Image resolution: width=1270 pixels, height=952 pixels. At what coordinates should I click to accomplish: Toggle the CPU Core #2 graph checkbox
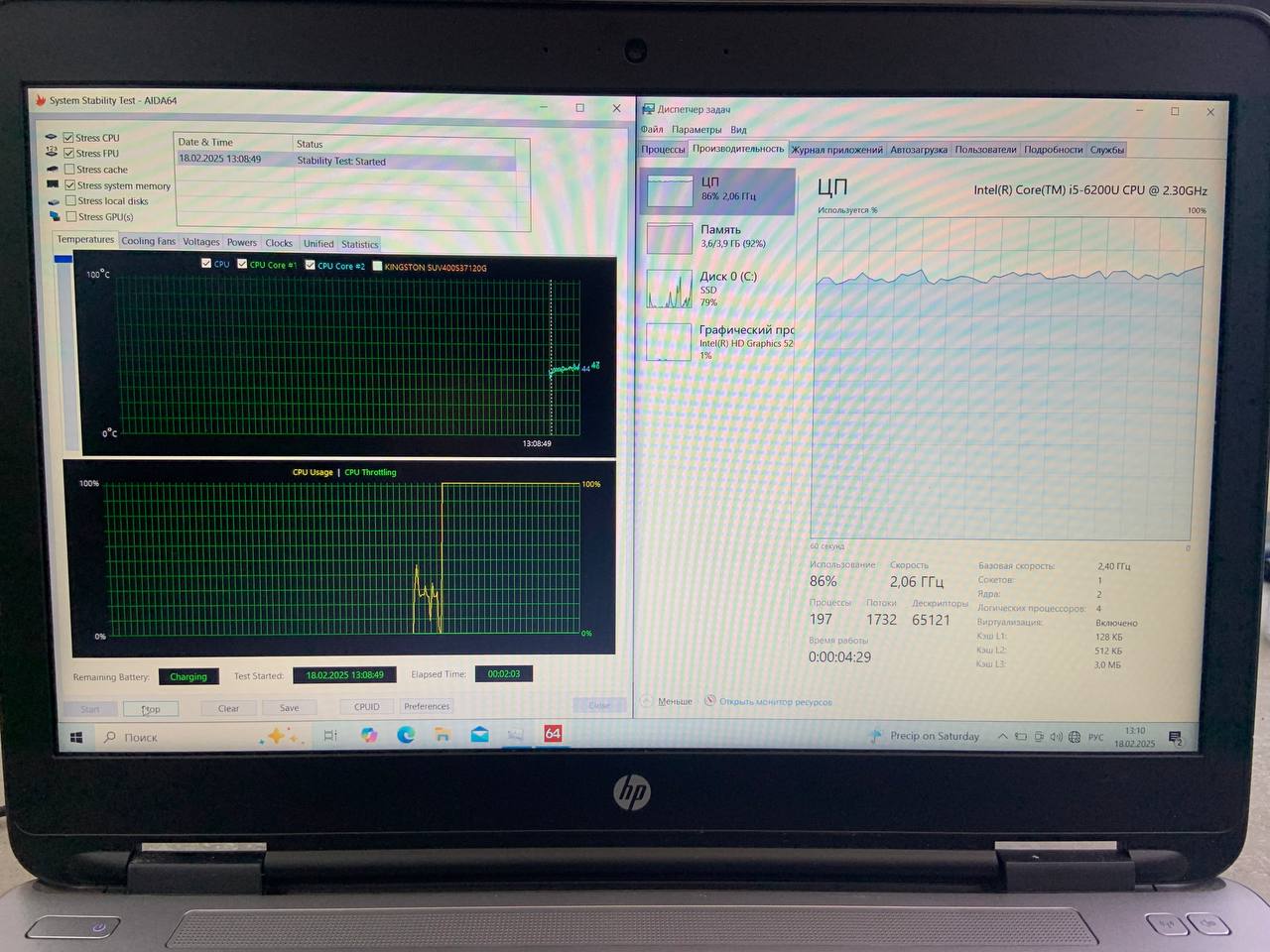311,265
